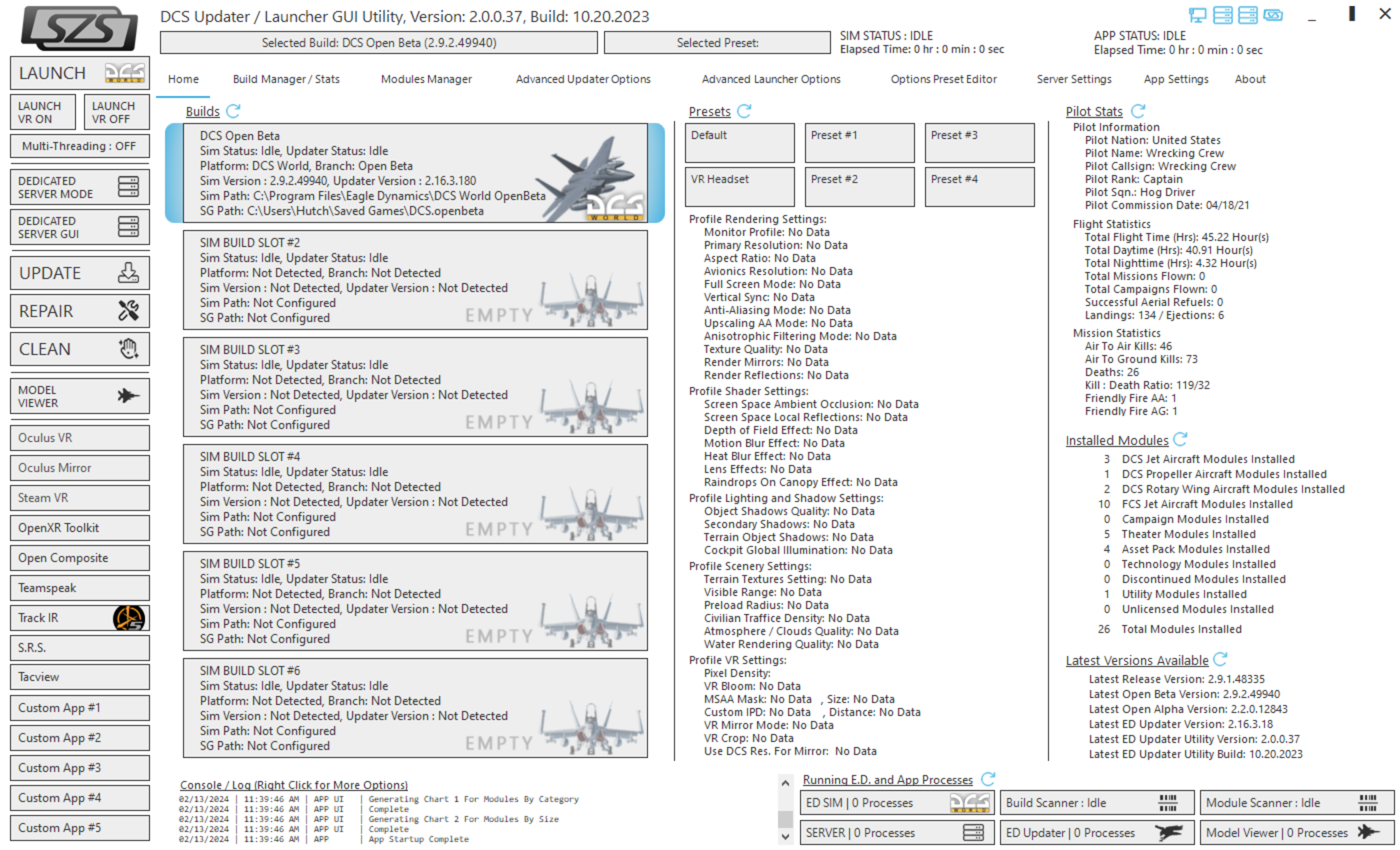Launch Custom App #5
Image resolution: width=1400 pixels, height=850 pixels.
point(79,828)
